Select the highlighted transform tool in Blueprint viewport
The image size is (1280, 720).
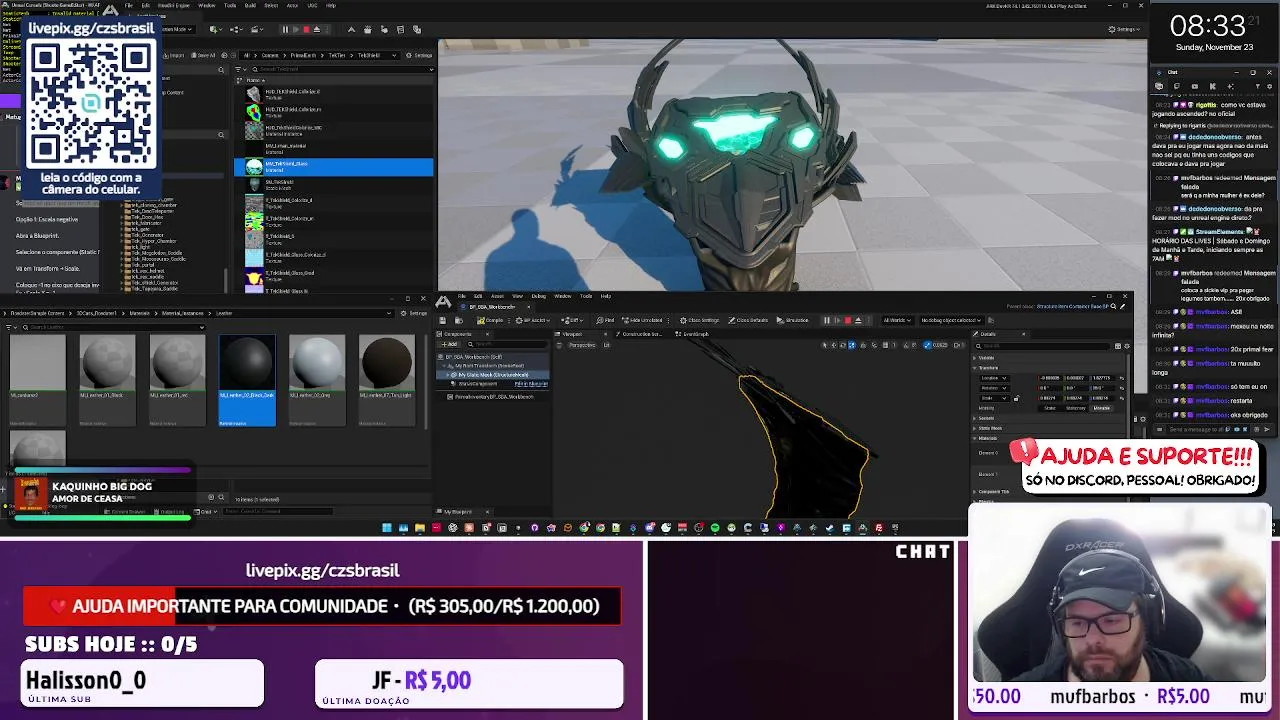852,345
